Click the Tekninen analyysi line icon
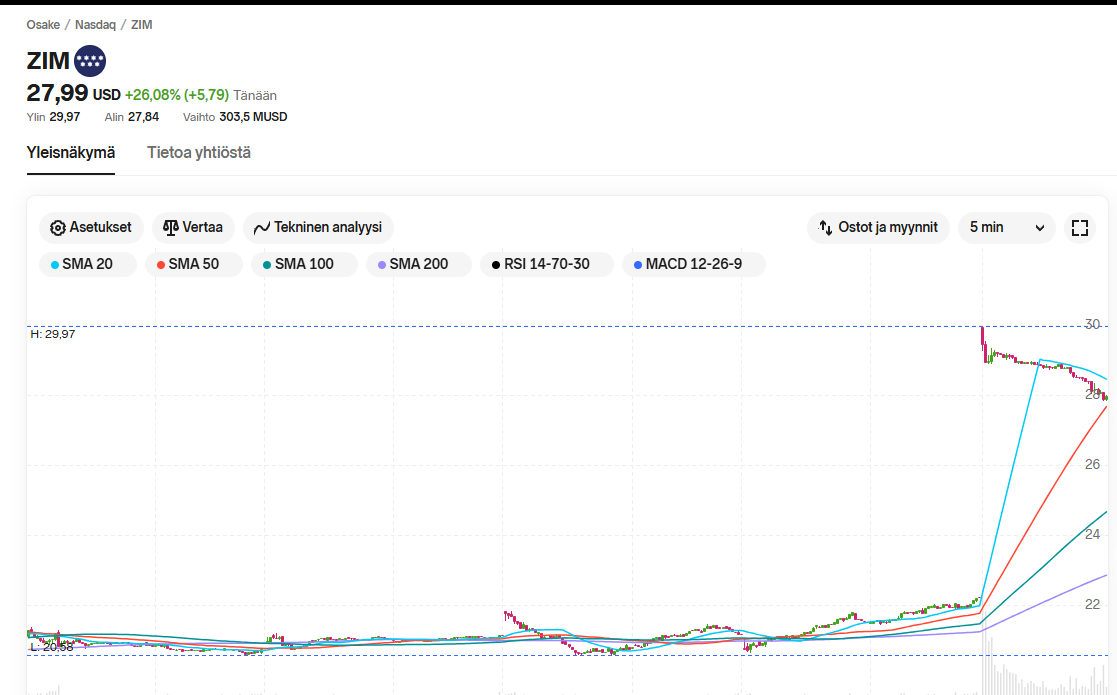The height and width of the screenshot is (695, 1117). click(x=262, y=228)
